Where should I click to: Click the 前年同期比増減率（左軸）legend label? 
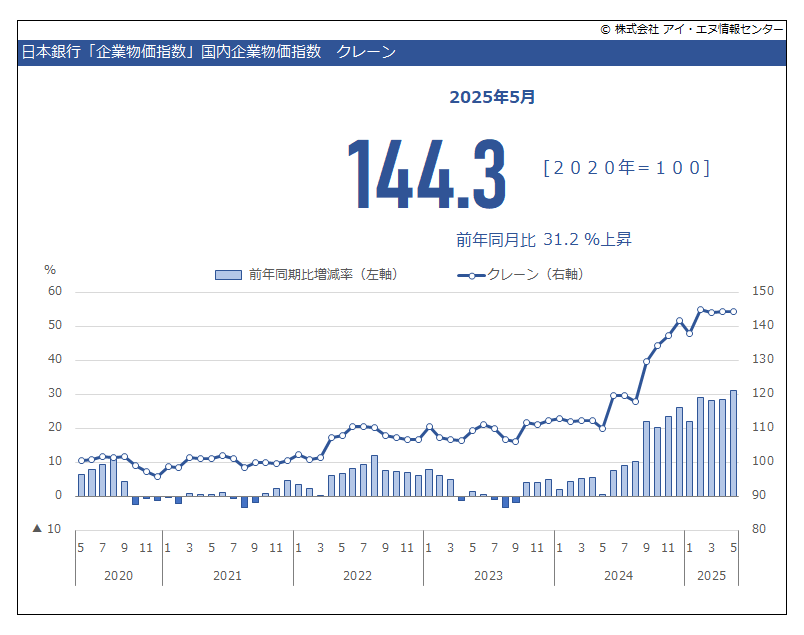point(323,274)
